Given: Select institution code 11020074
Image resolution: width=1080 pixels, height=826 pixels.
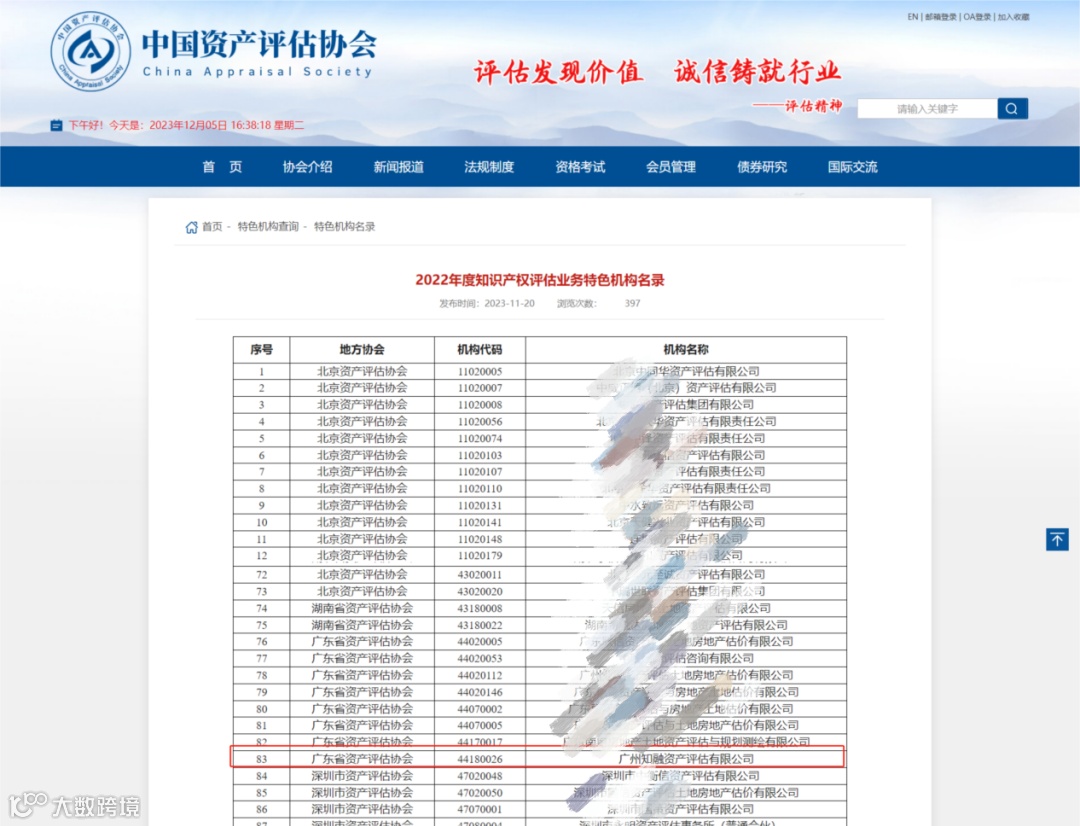Looking at the screenshot, I should [x=479, y=439].
